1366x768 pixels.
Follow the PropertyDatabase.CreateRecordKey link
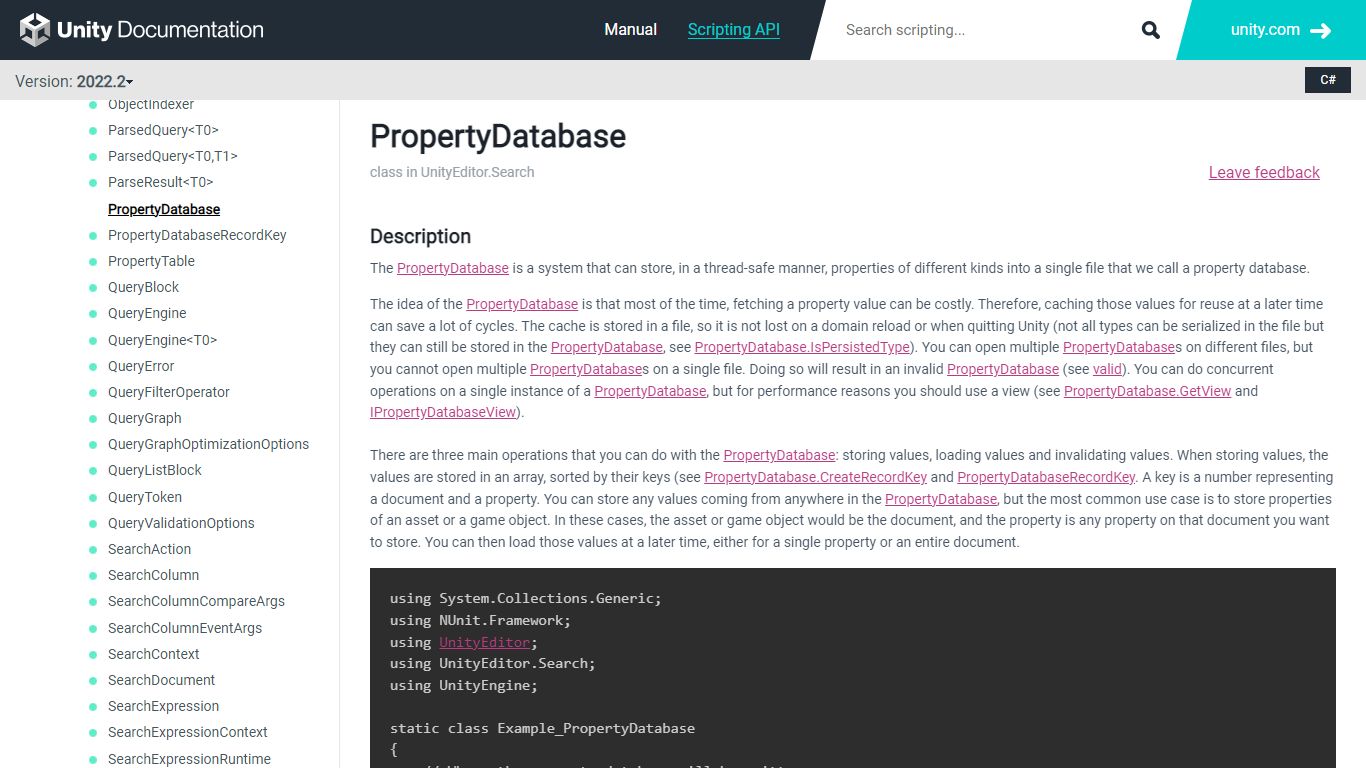pos(815,477)
